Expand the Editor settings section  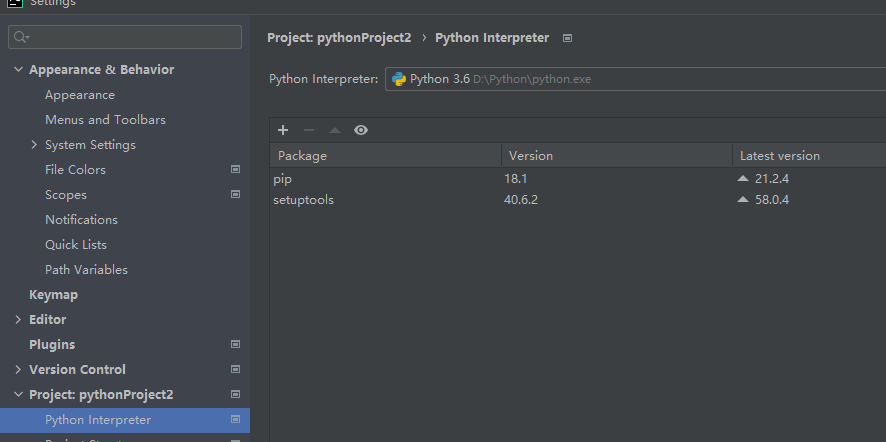[x=19, y=320]
